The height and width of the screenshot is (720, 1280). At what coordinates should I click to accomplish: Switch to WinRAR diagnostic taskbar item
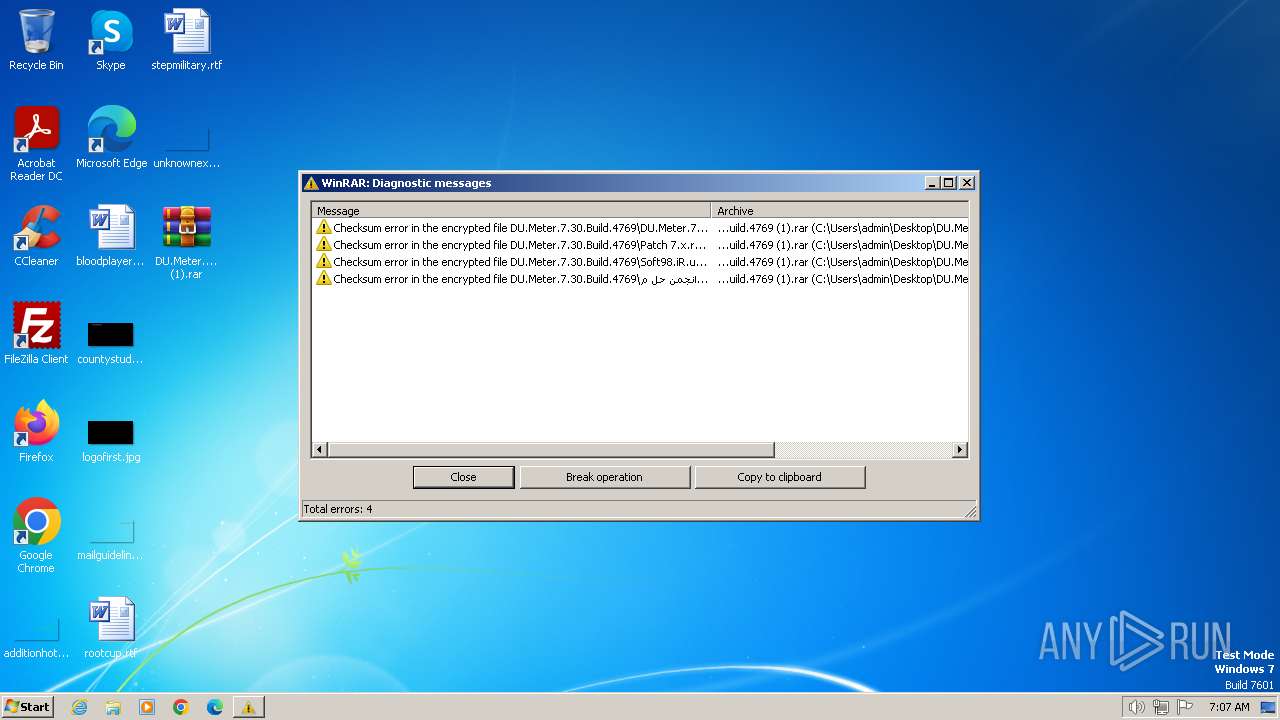pyautogui.click(x=248, y=707)
